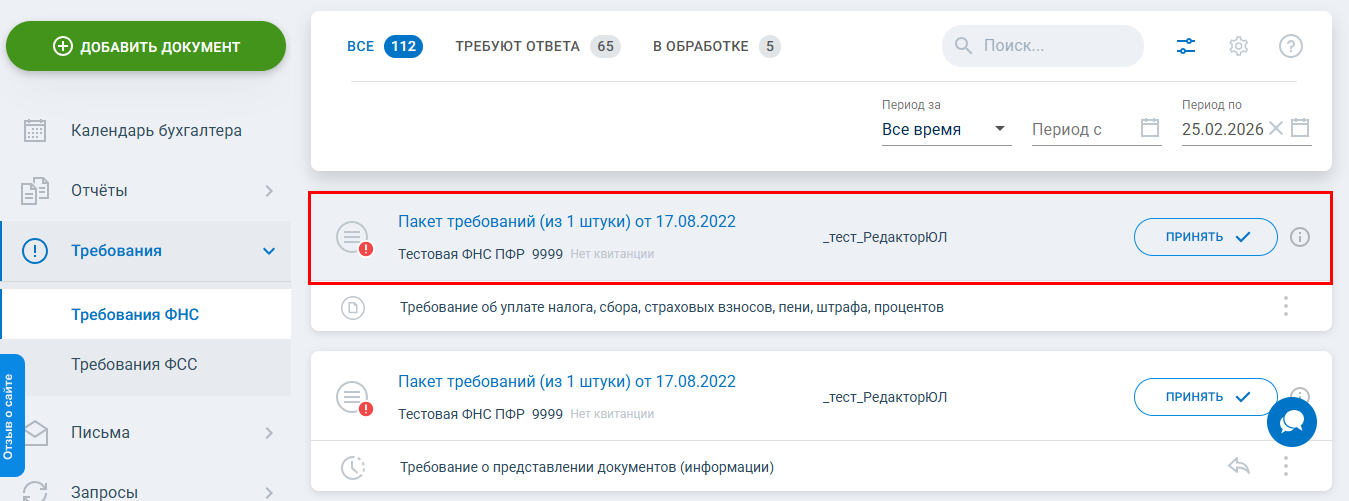Open calendar picker for Период с
This screenshot has width=1349, height=501.
[x=1150, y=128]
